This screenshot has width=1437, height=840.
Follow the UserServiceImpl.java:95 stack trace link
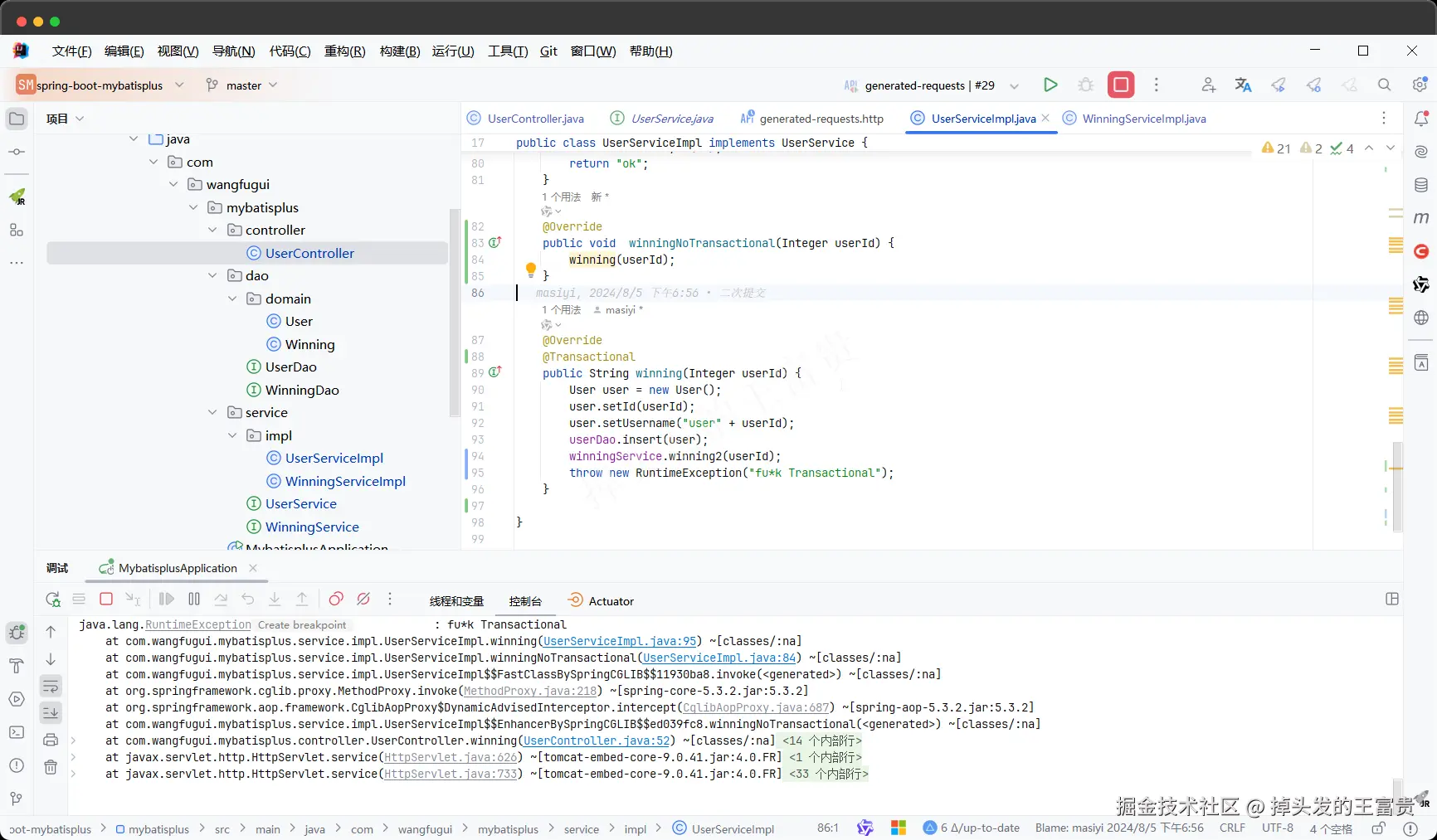point(620,641)
